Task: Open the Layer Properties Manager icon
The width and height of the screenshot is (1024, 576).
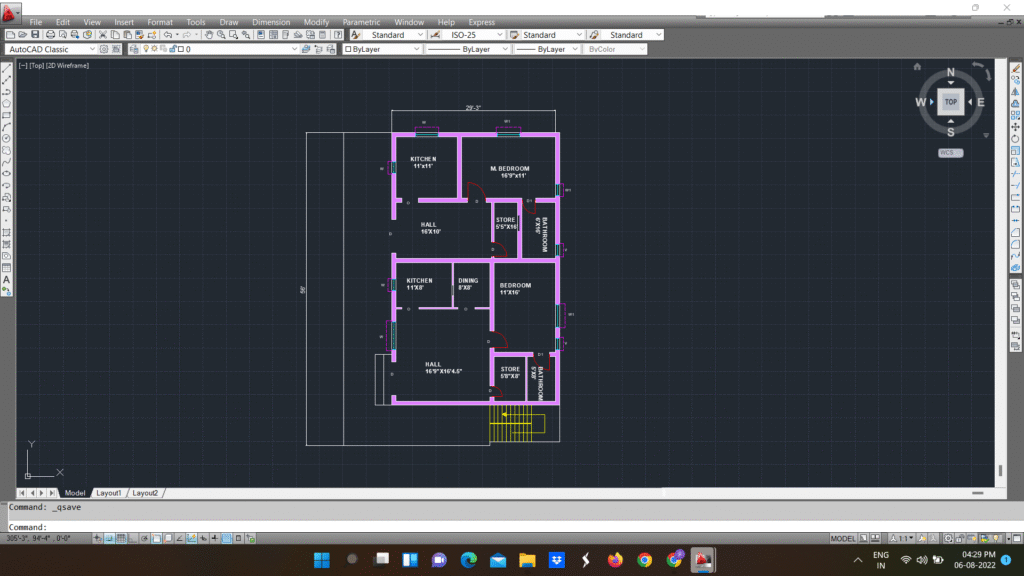Action: [x=134, y=49]
